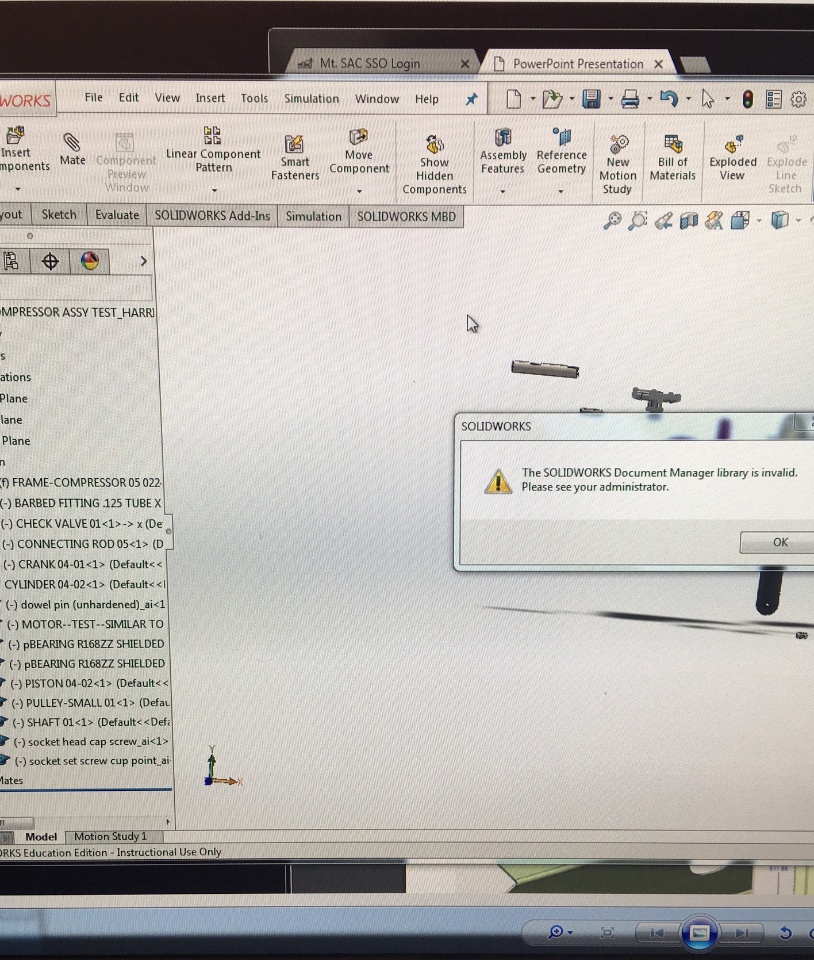Click Reference Geometry tool
This screenshot has width=814, height=960.
[x=561, y=151]
